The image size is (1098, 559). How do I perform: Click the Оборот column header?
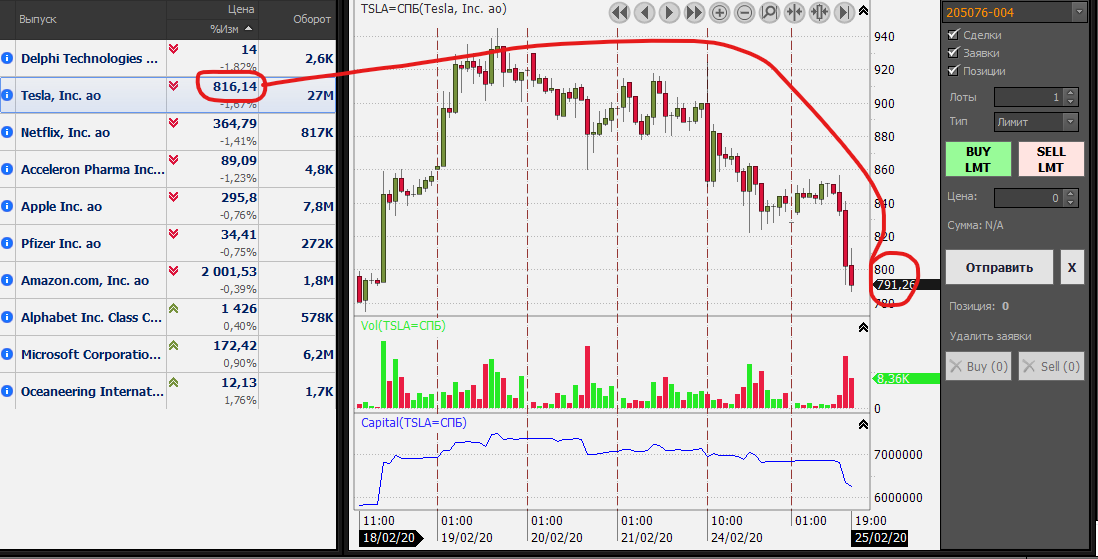pos(311,19)
